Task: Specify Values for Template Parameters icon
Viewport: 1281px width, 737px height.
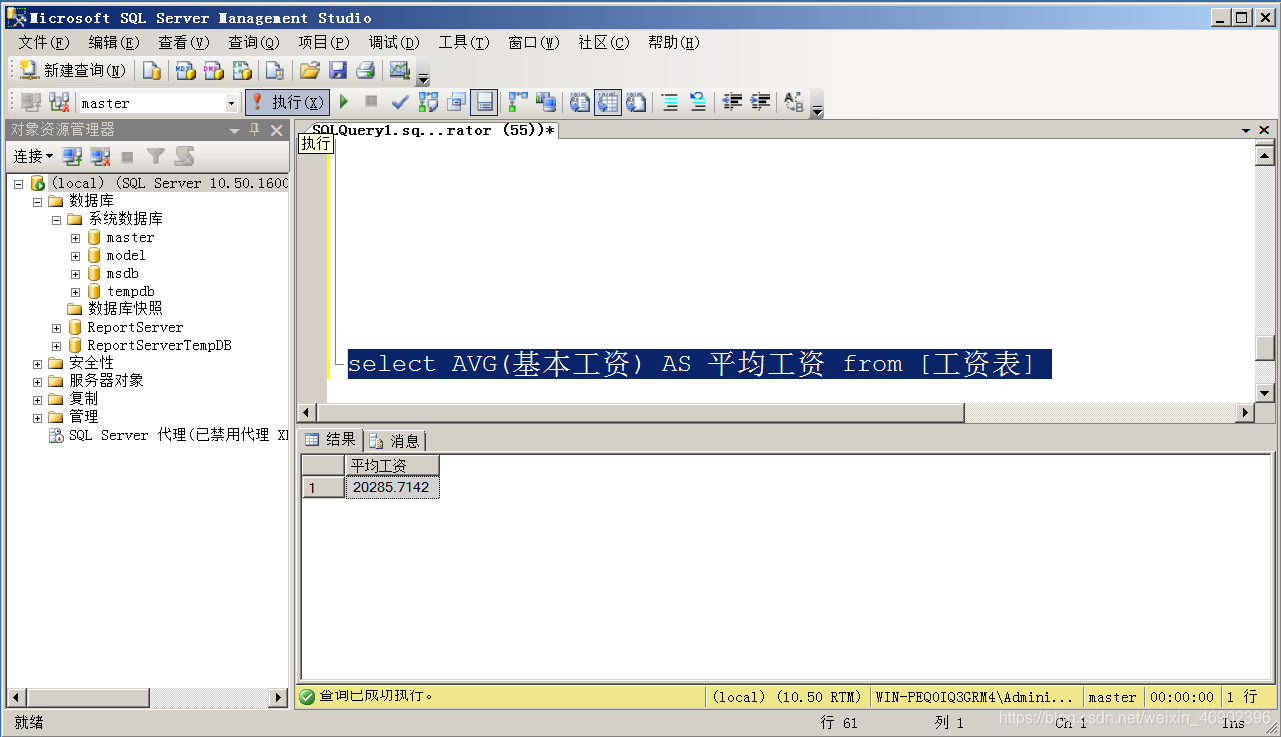Action: (794, 102)
